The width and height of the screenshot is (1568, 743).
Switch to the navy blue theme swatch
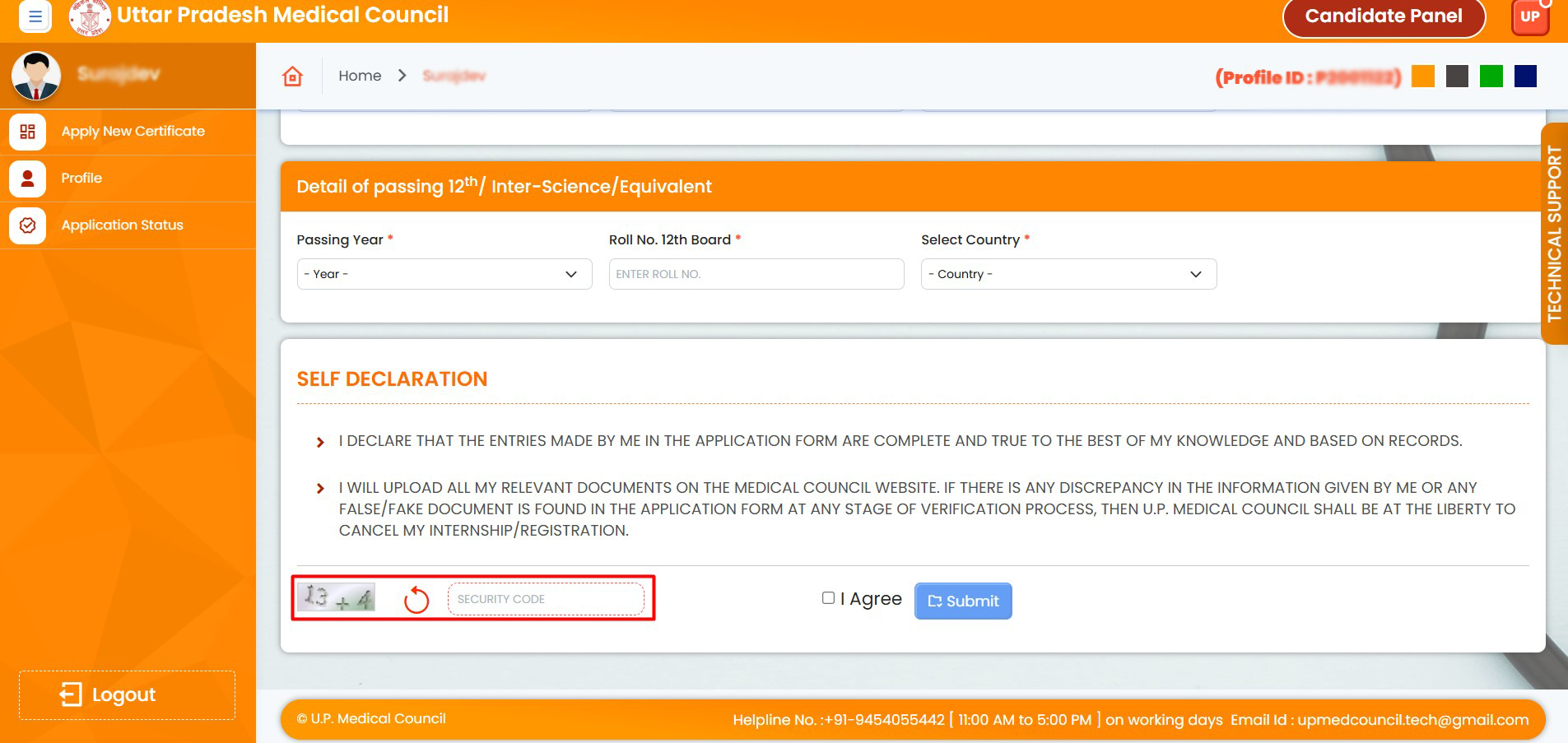[x=1524, y=77]
